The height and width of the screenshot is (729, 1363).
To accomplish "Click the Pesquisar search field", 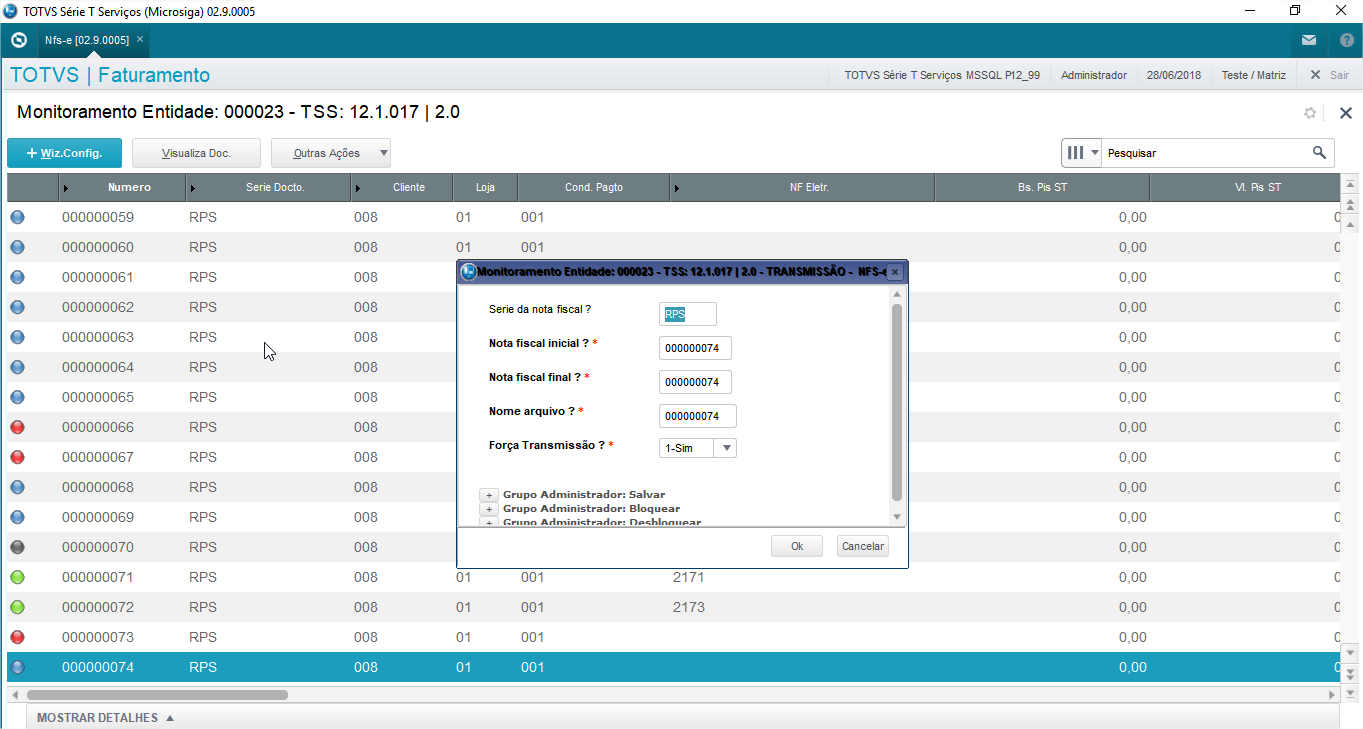I will click(1205, 153).
